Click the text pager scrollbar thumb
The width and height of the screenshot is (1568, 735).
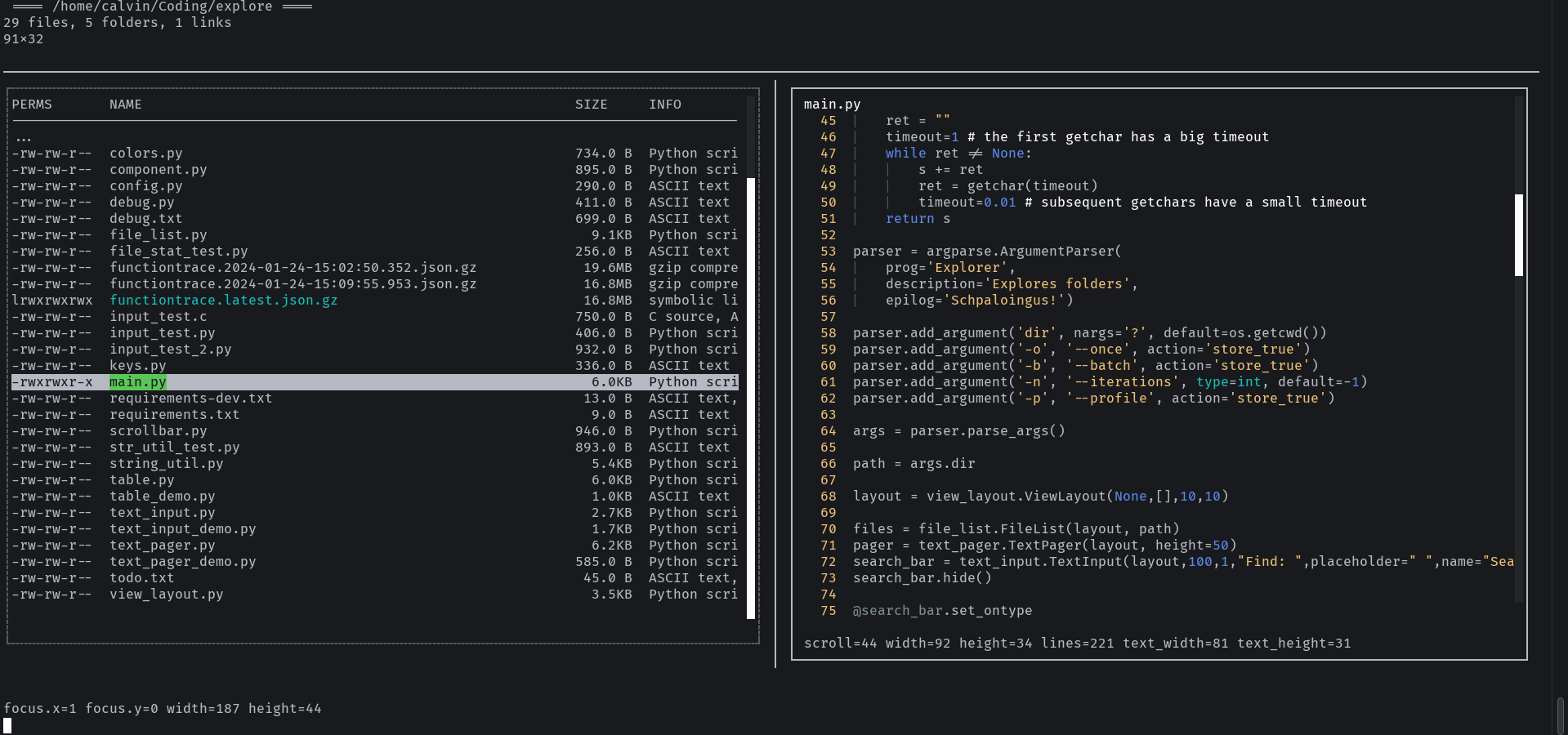1519,235
